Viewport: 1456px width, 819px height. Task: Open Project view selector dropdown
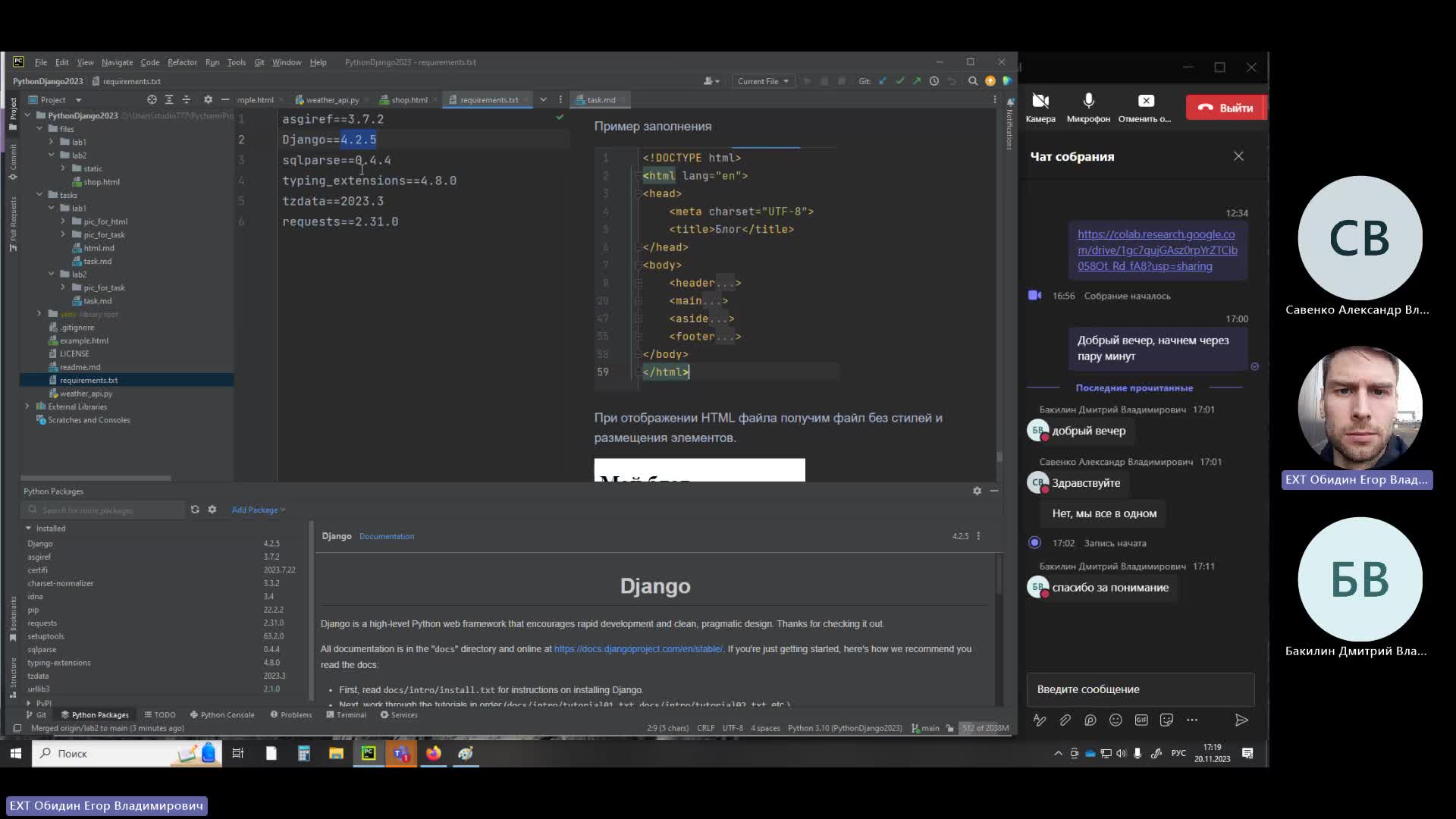click(x=55, y=99)
